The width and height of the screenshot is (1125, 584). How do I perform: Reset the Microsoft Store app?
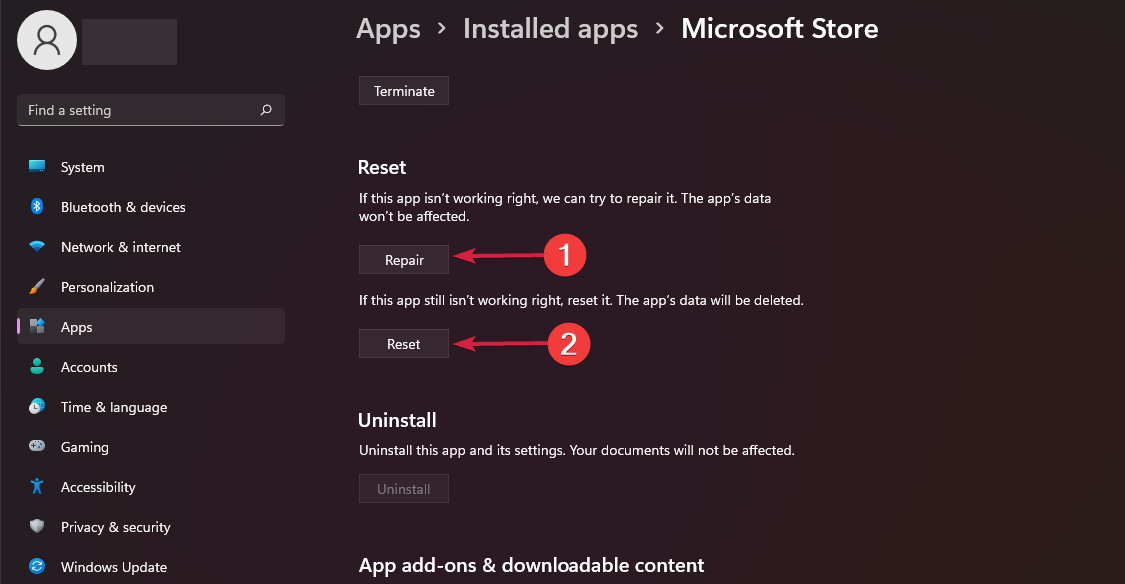pyautogui.click(x=404, y=344)
